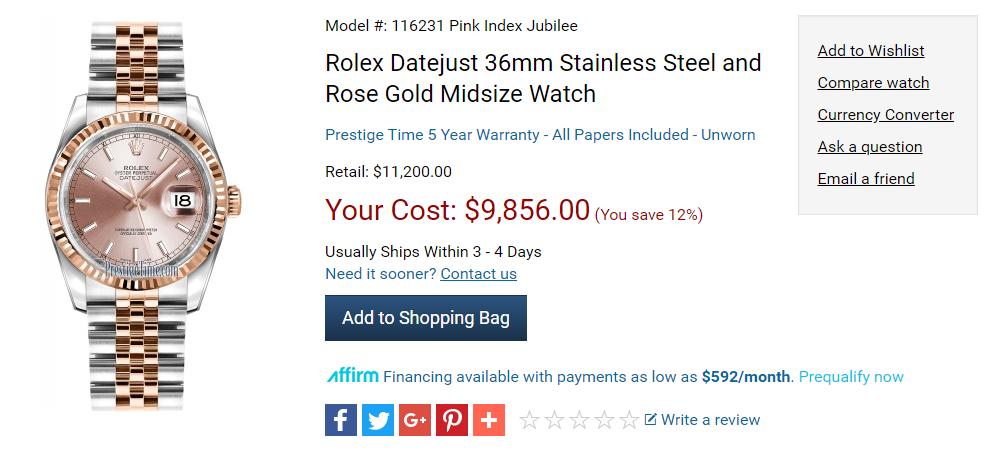
Task: Add this watch to Wishlist
Action: 870,51
